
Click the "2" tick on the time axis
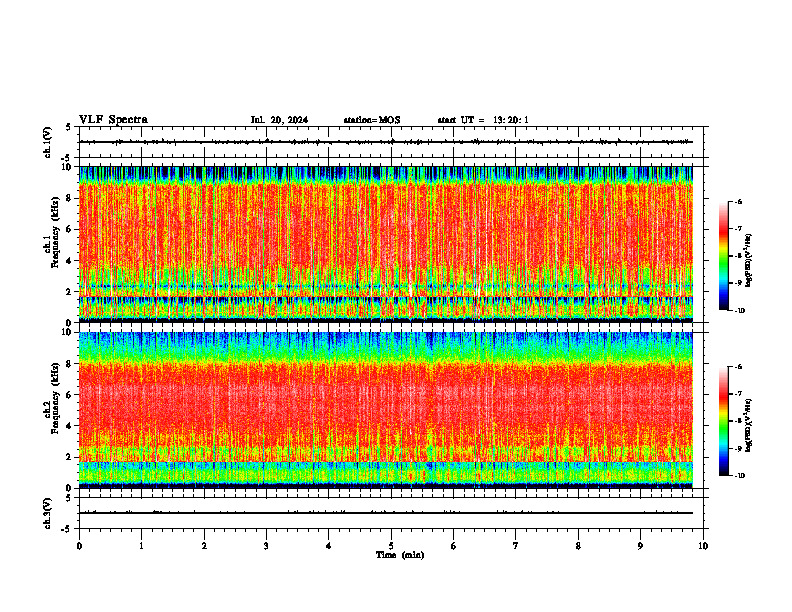tap(204, 546)
